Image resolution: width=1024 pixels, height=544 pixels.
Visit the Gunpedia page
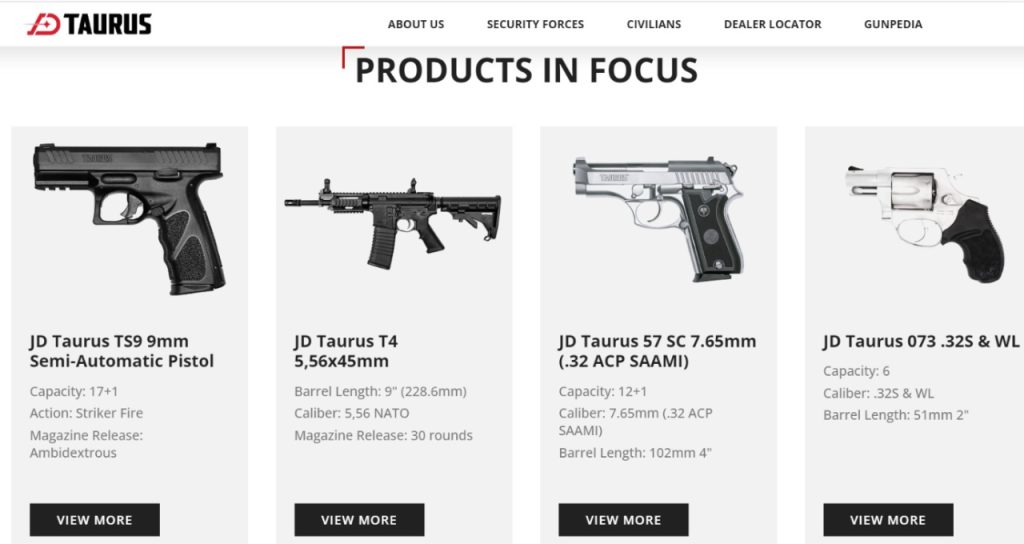pyautogui.click(x=893, y=24)
